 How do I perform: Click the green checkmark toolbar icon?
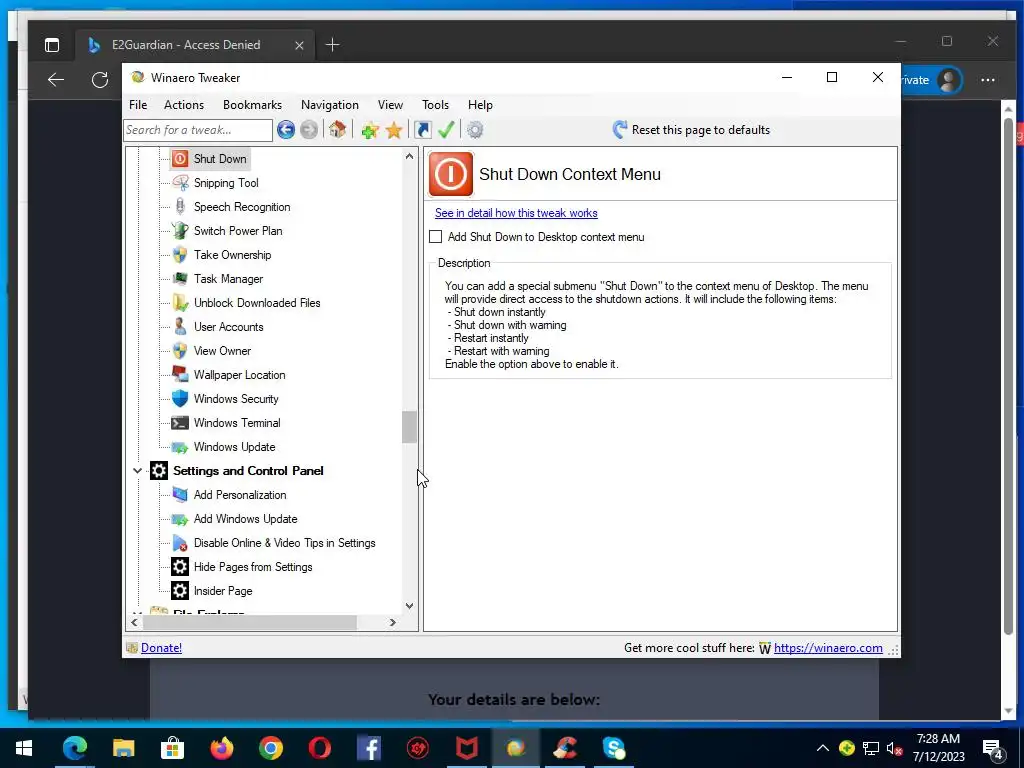(446, 130)
